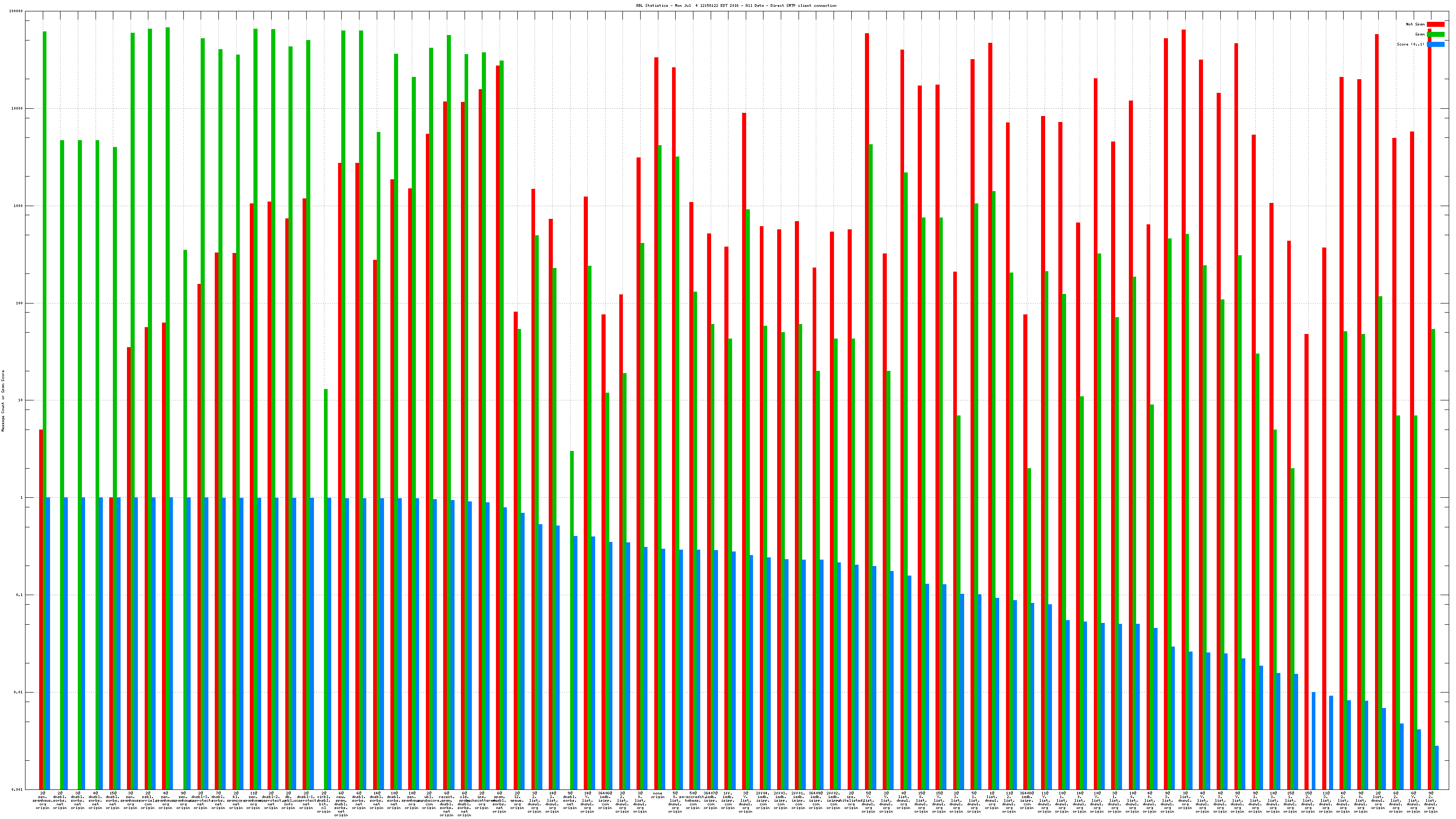Click the RBL Statistics chart title
This screenshot has width=1456, height=819.
pyautogui.click(x=736, y=5)
